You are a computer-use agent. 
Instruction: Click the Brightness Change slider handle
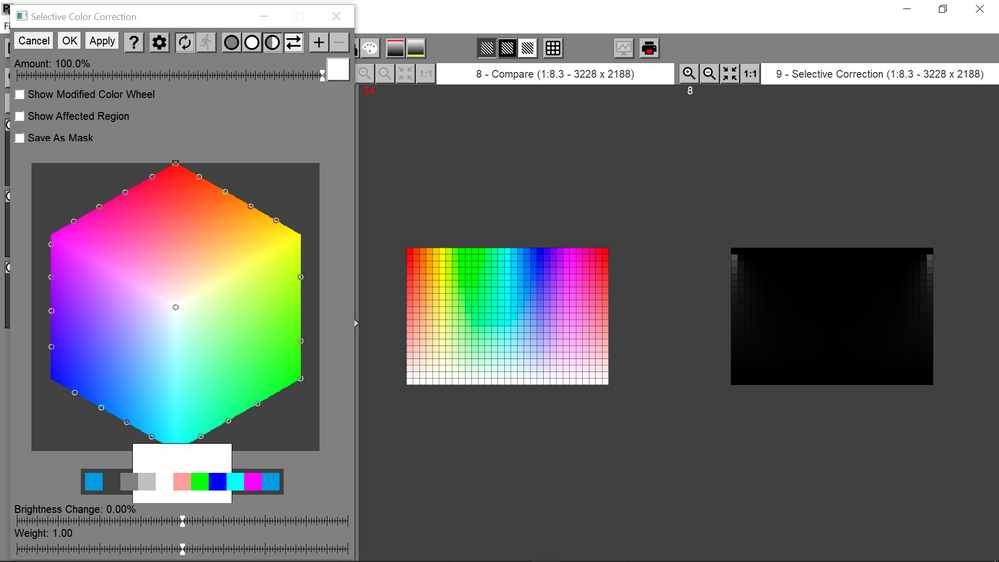click(x=182, y=521)
